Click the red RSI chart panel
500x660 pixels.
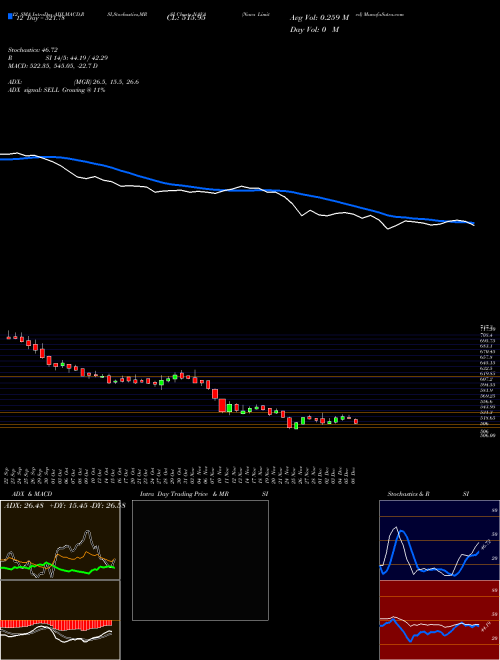[439, 620]
